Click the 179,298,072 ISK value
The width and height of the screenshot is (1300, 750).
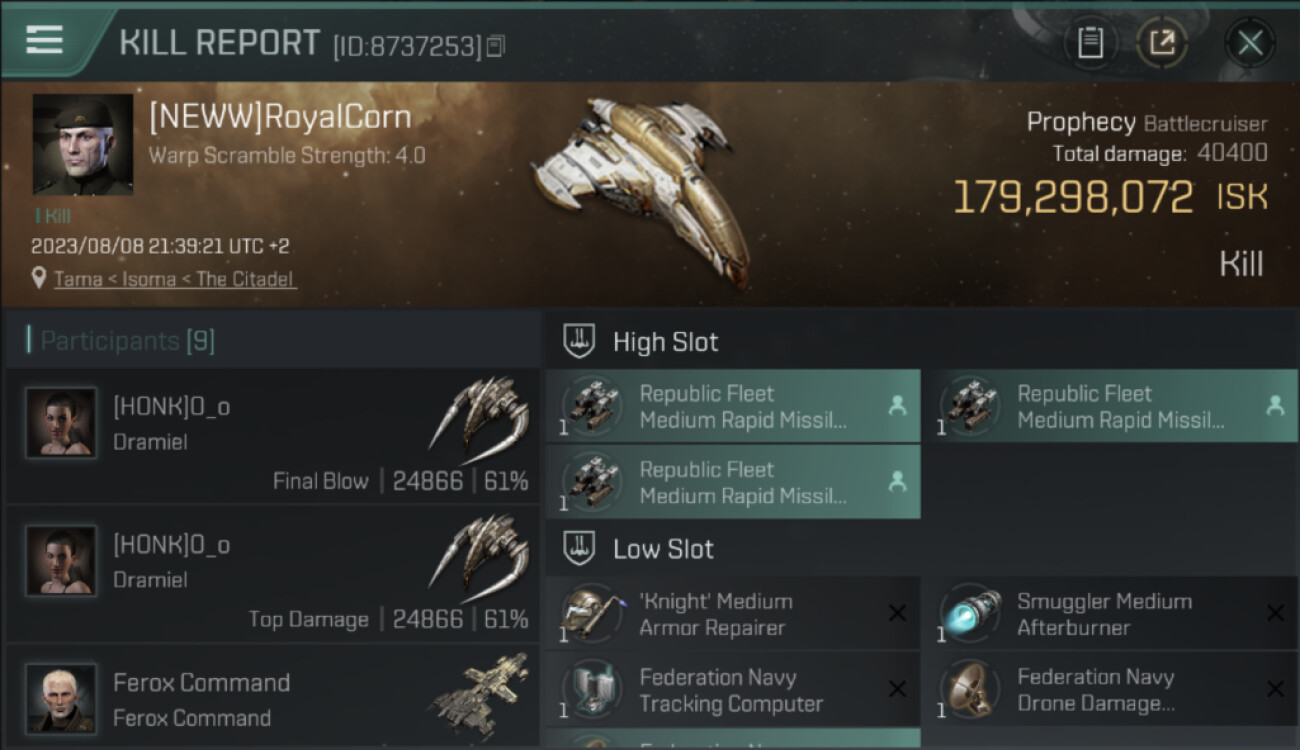click(x=1072, y=197)
